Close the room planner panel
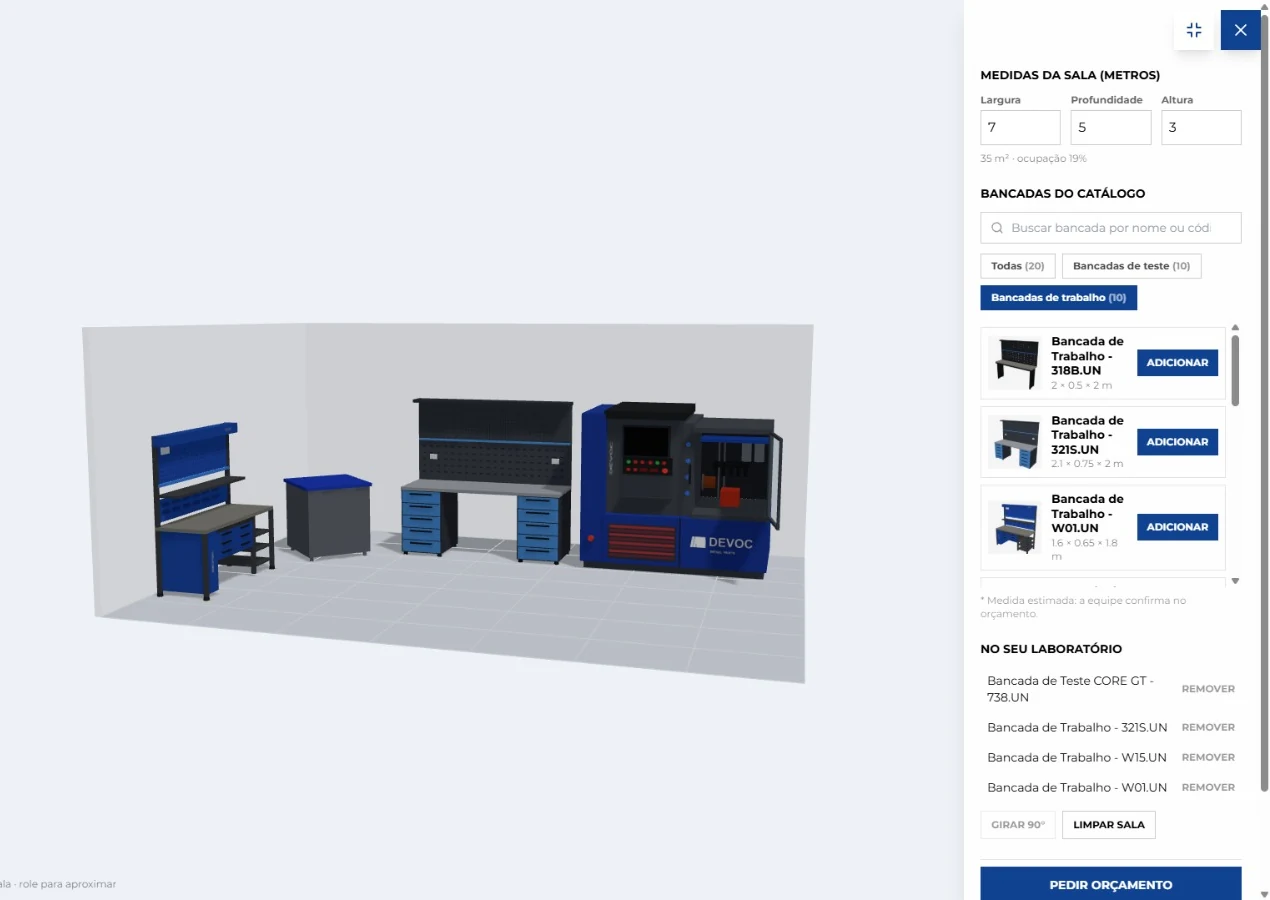 click(1241, 30)
